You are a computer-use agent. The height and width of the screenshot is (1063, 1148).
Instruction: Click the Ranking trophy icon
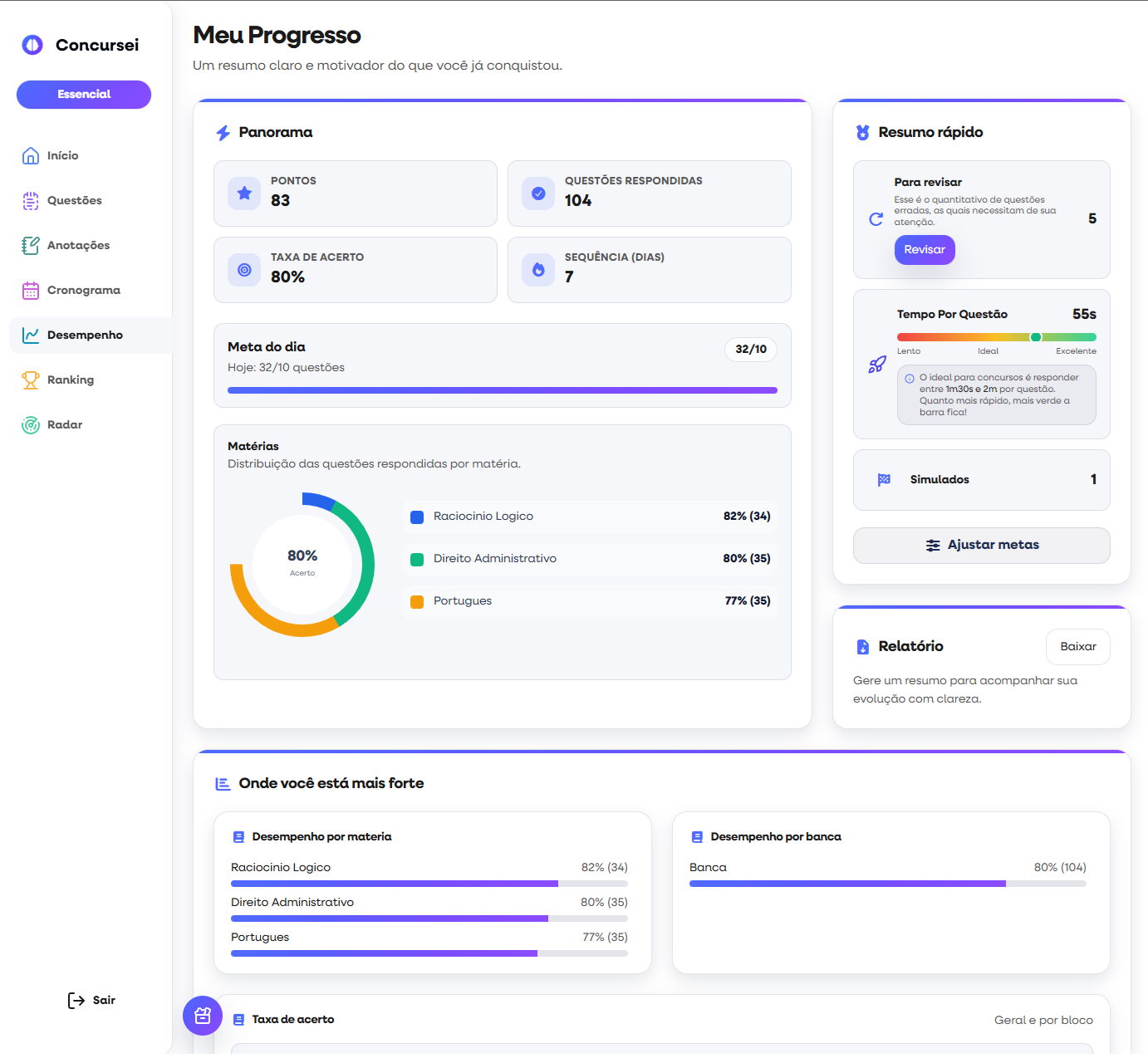coord(31,380)
